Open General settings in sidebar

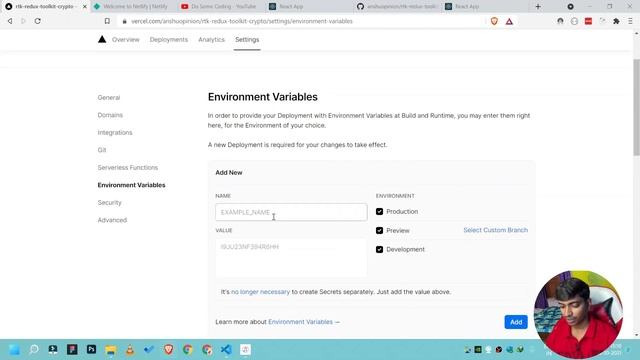[x=109, y=98]
